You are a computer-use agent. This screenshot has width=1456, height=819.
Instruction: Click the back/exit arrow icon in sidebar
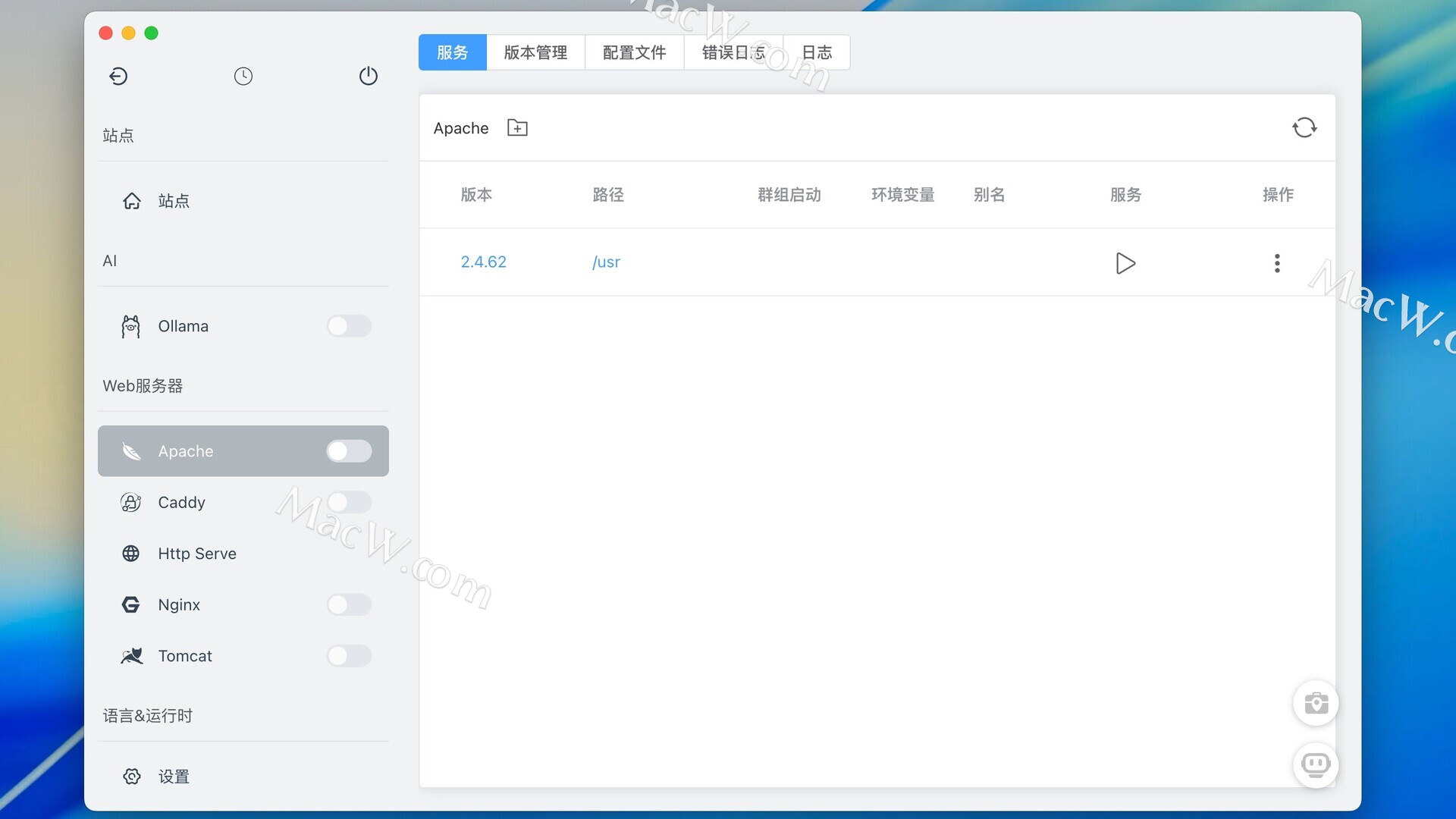click(x=118, y=76)
